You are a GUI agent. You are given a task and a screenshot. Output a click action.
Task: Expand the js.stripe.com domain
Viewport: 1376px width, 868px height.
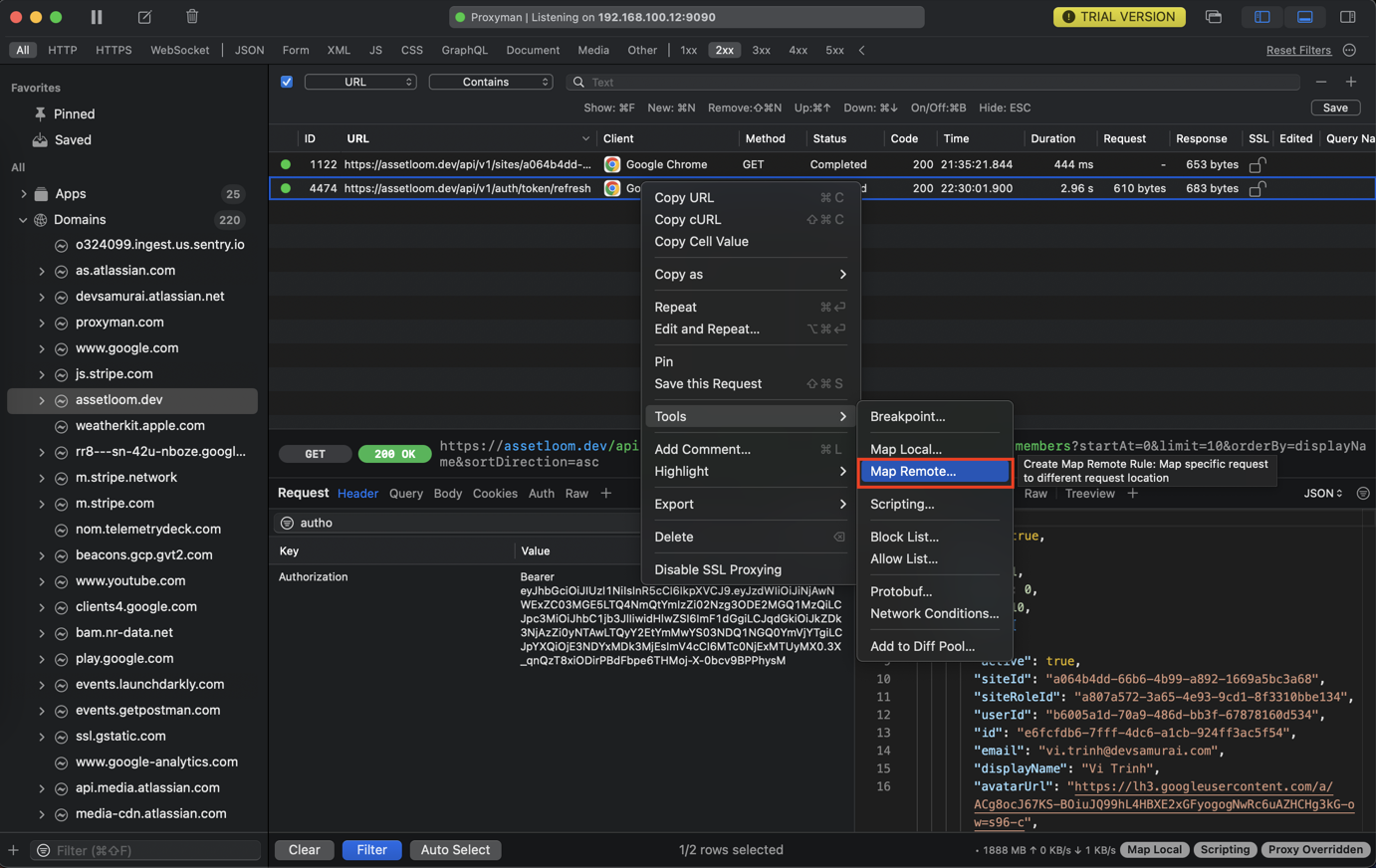pos(42,374)
